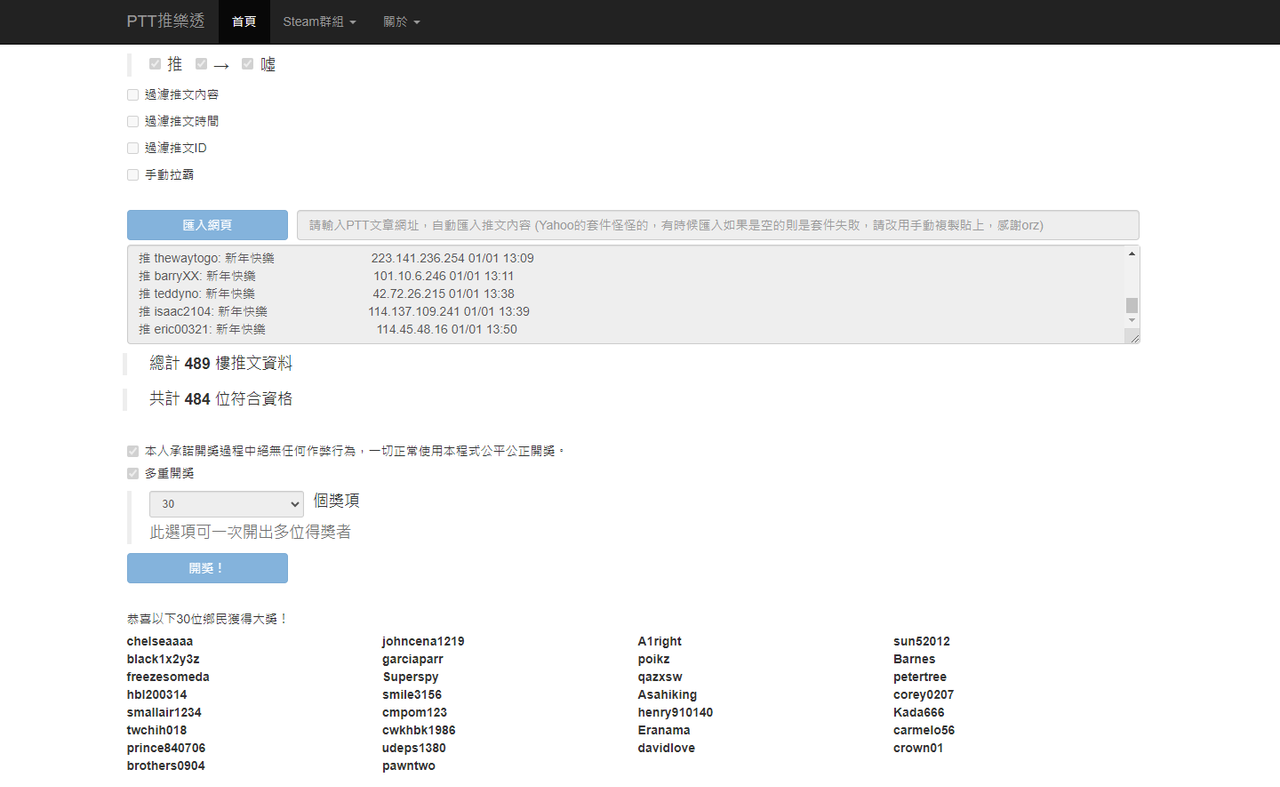
Task: Click winner name henry910140
Action: click(676, 713)
